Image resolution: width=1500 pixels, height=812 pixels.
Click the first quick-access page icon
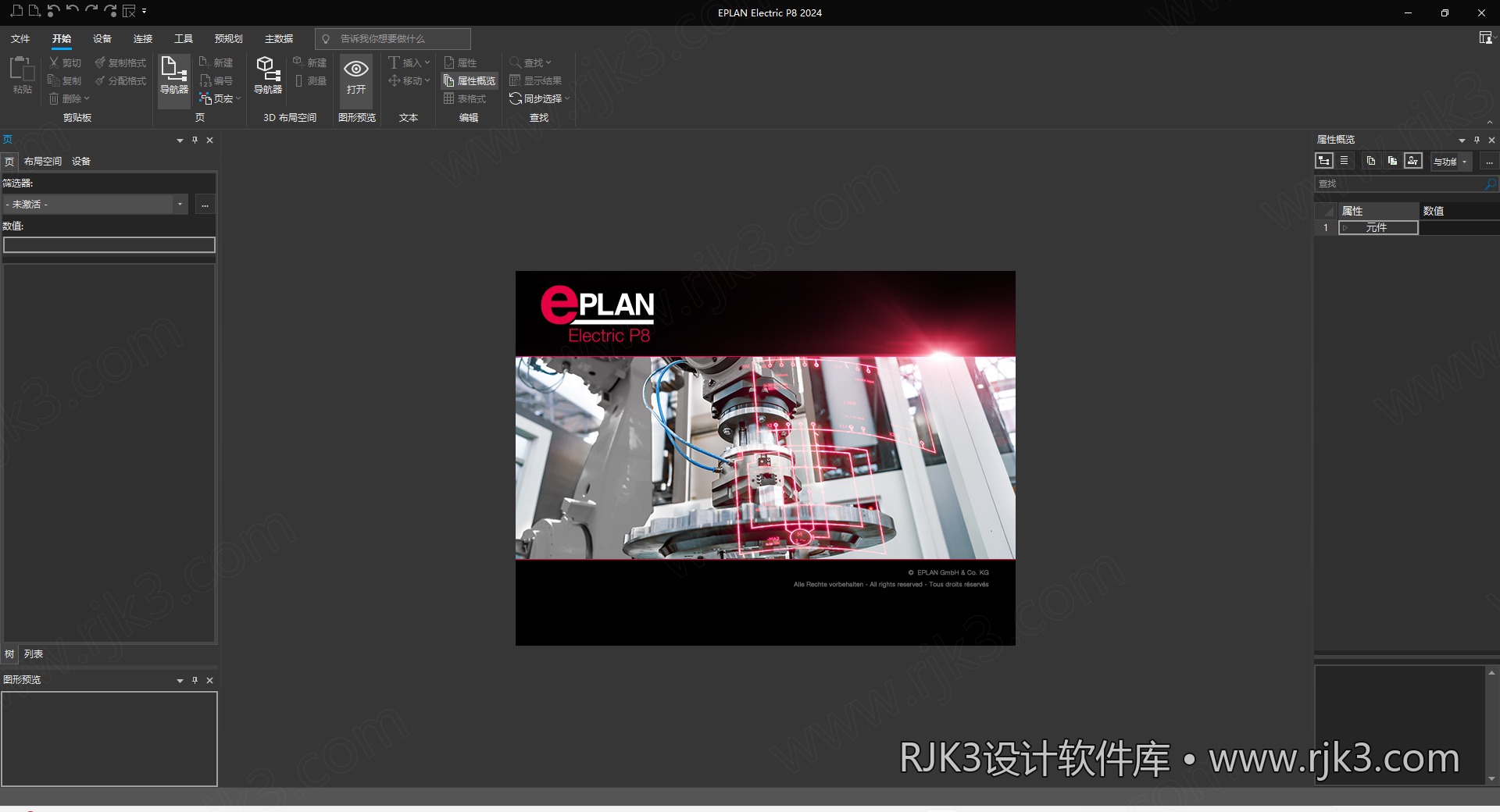coord(16,11)
